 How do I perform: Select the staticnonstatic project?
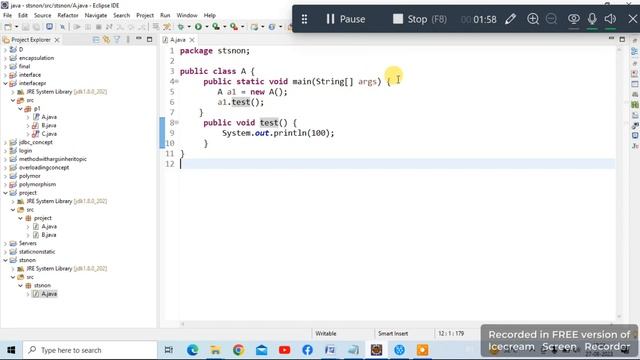click(37, 252)
